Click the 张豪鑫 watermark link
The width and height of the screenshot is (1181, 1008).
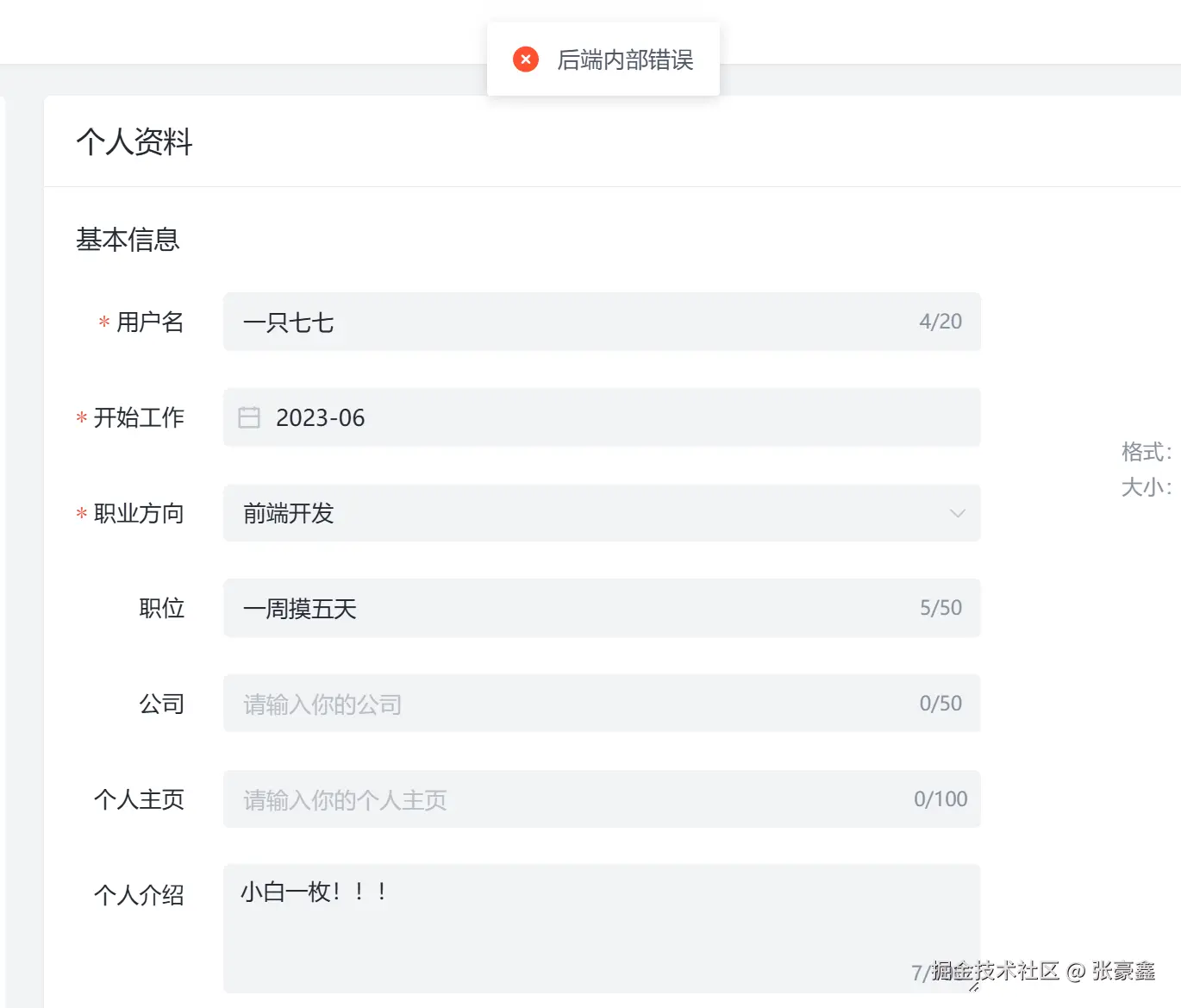click(1121, 973)
